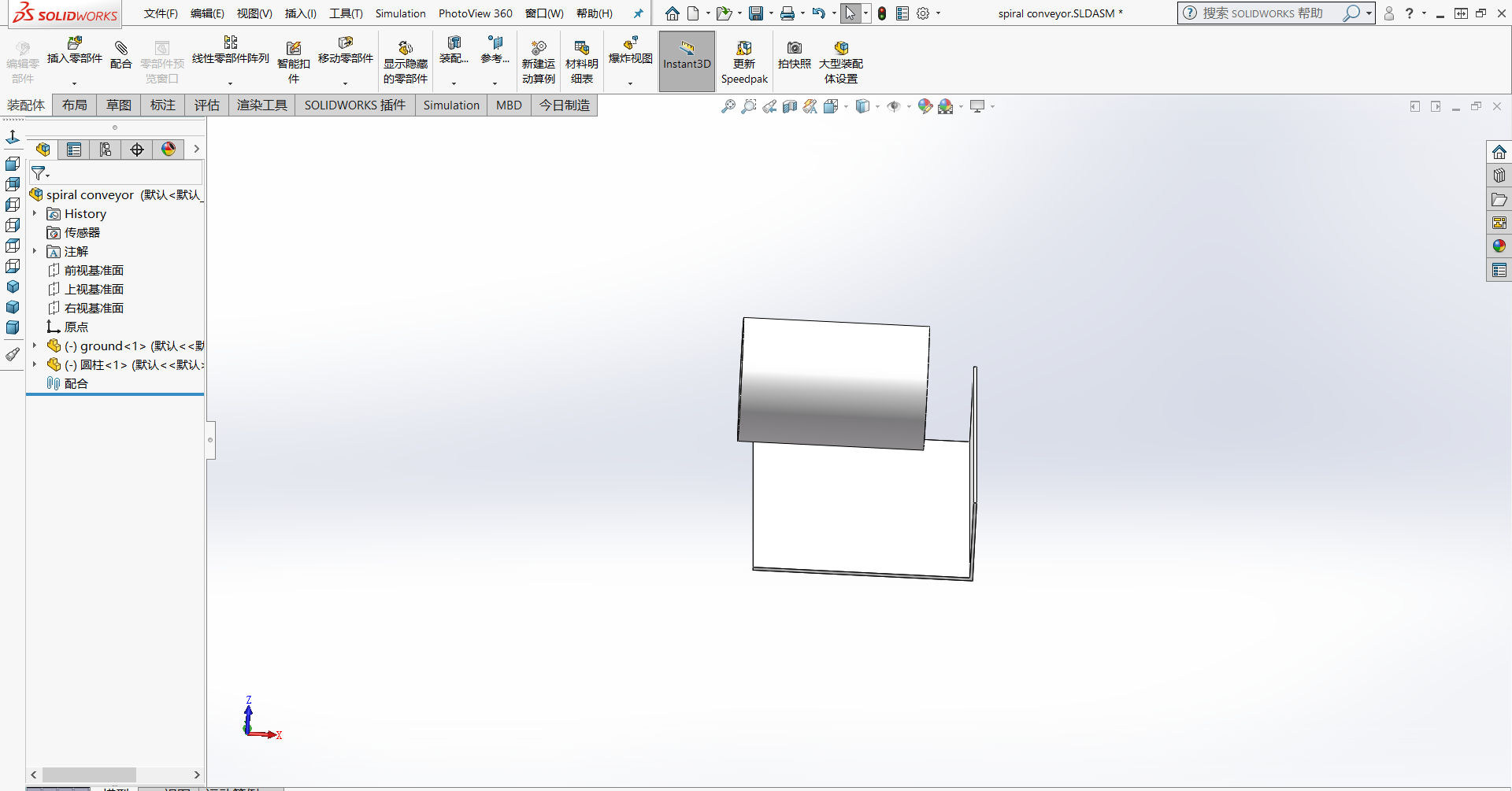
Task: Click the tree filter funnel icon
Action: (x=39, y=173)
